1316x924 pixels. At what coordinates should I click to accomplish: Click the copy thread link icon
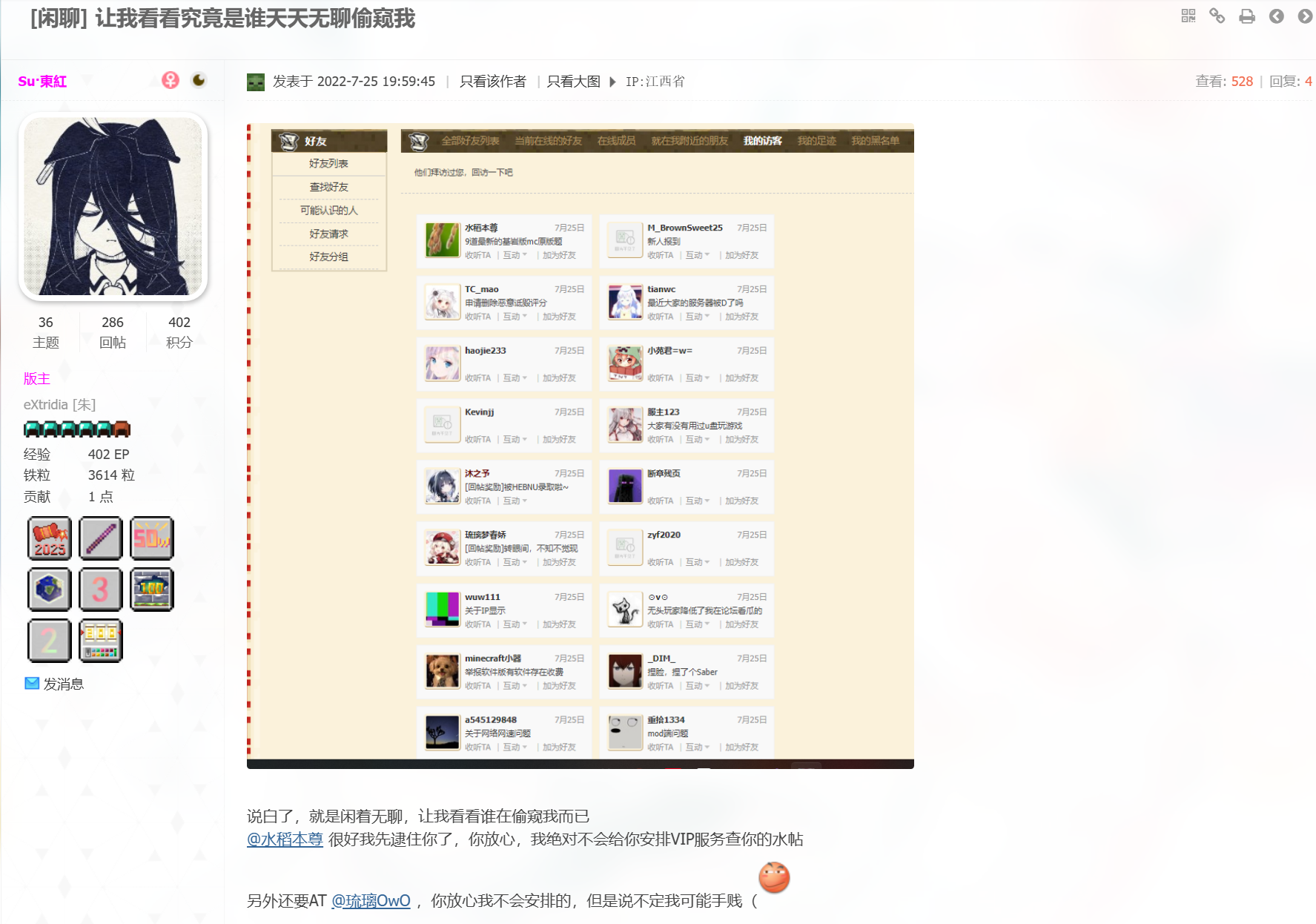coord(1217,16)
